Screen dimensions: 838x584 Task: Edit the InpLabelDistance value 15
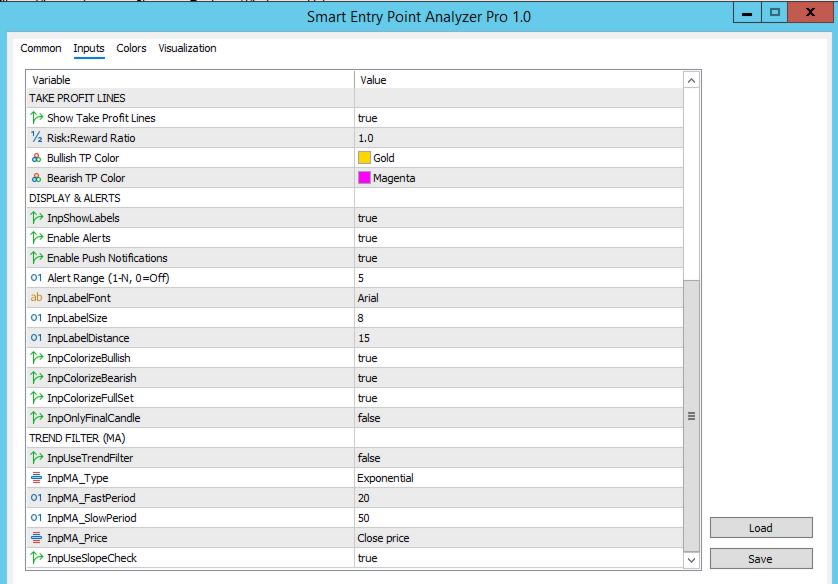tap(518, 338)
